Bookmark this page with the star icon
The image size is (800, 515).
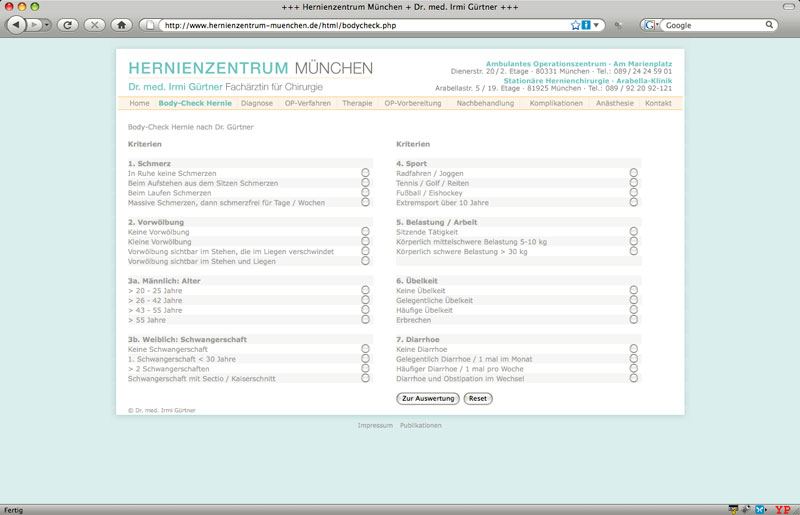tap(575, 24)
